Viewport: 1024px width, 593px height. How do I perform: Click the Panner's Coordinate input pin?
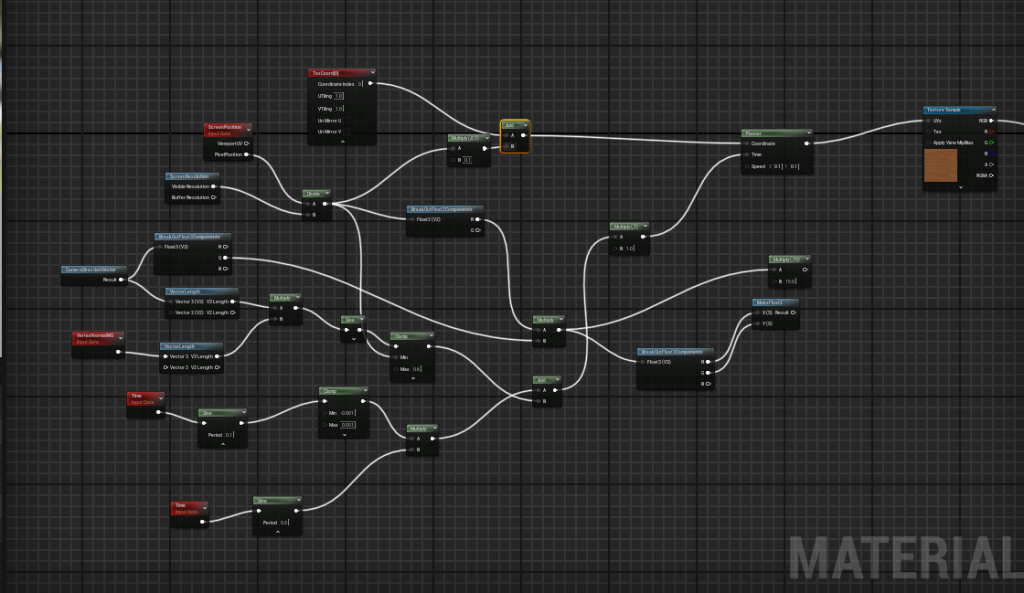pyautogui.click(x=746, y=144)
